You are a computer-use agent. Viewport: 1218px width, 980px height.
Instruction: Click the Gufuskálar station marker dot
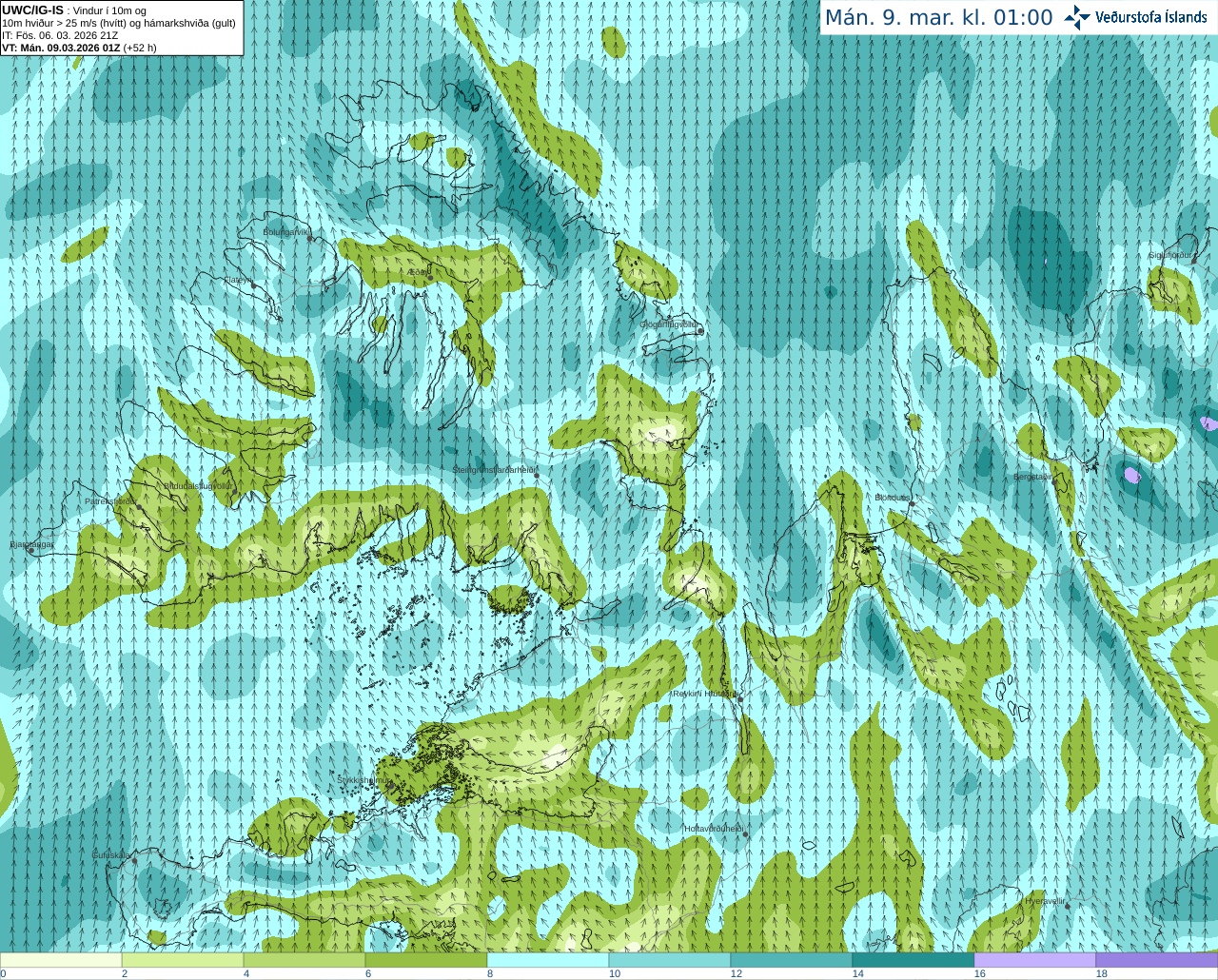(134, 861)
